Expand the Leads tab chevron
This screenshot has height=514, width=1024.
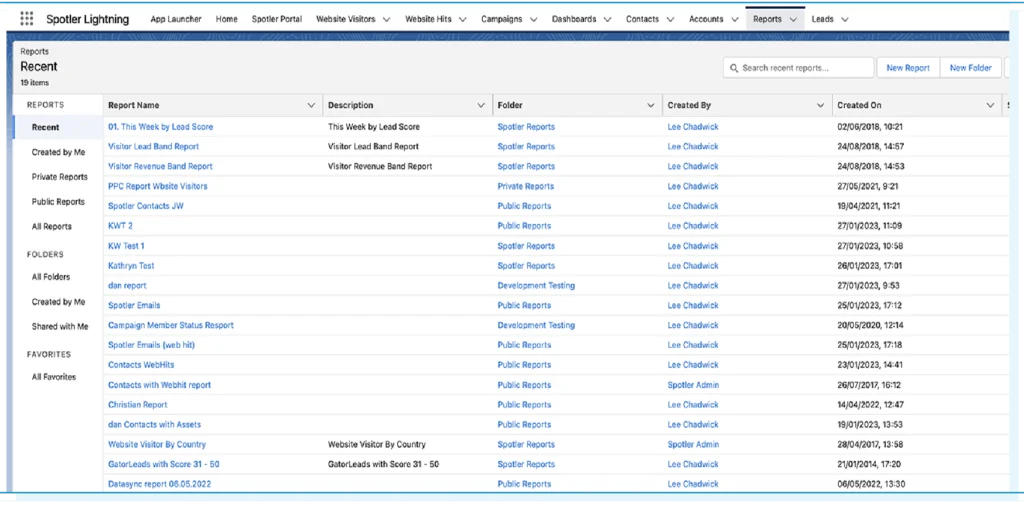pos(844,20)
